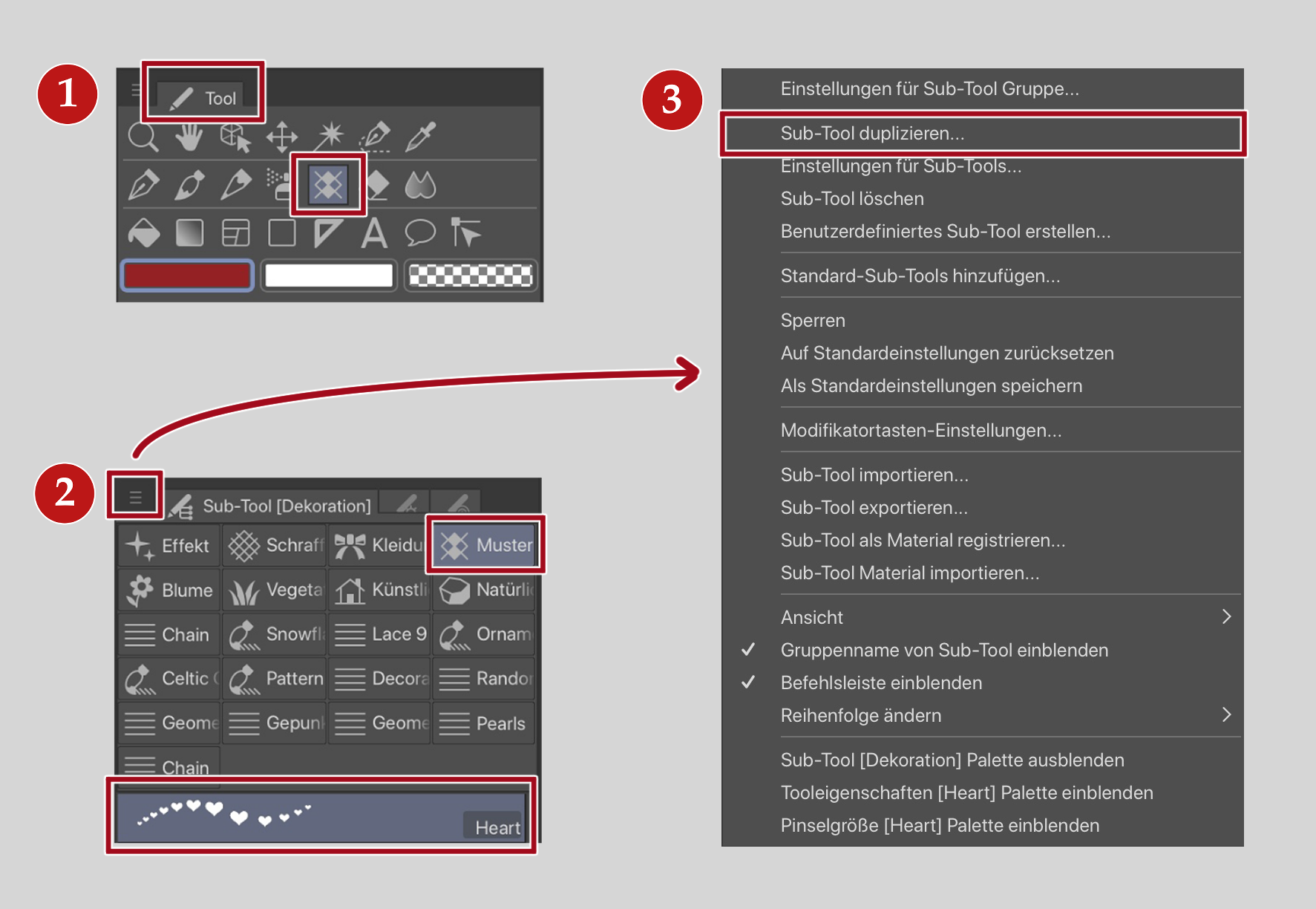Choose the Decora sub-tool group
This screenshot has height=909, width=1316.
(379, 679)
